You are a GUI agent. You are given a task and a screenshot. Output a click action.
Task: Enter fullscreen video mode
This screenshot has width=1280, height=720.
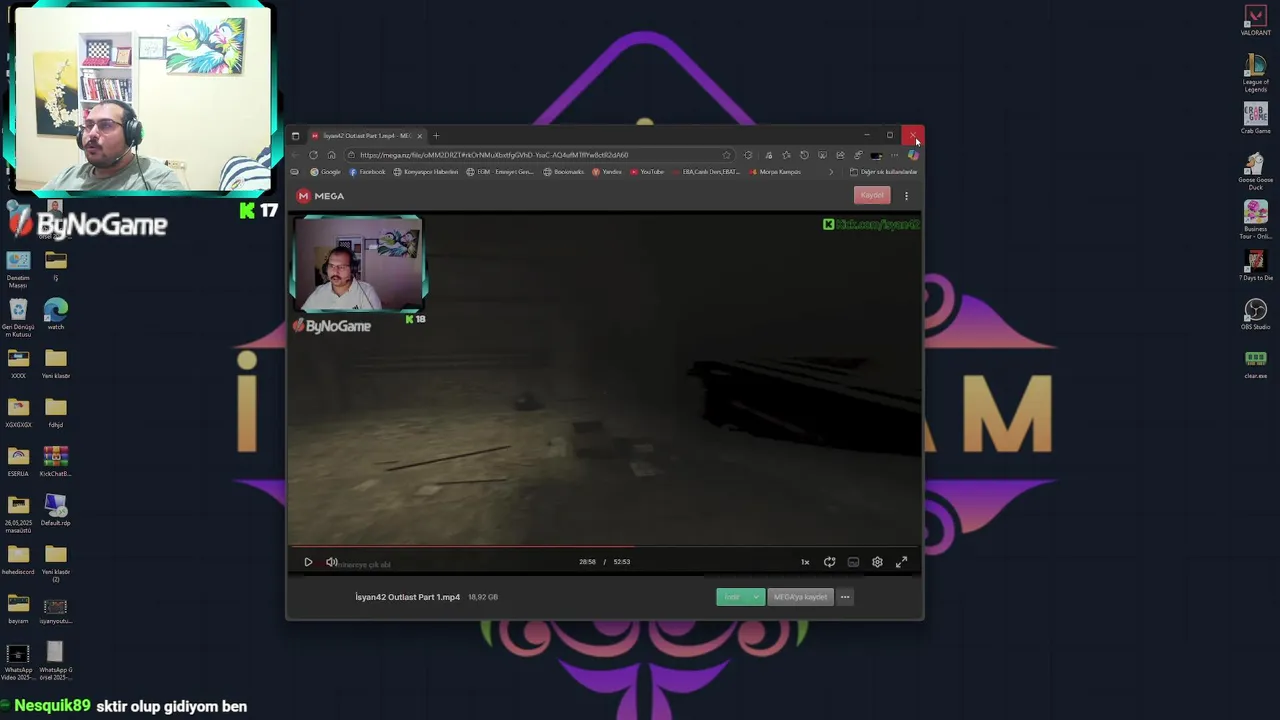click(x=901, y=562)
